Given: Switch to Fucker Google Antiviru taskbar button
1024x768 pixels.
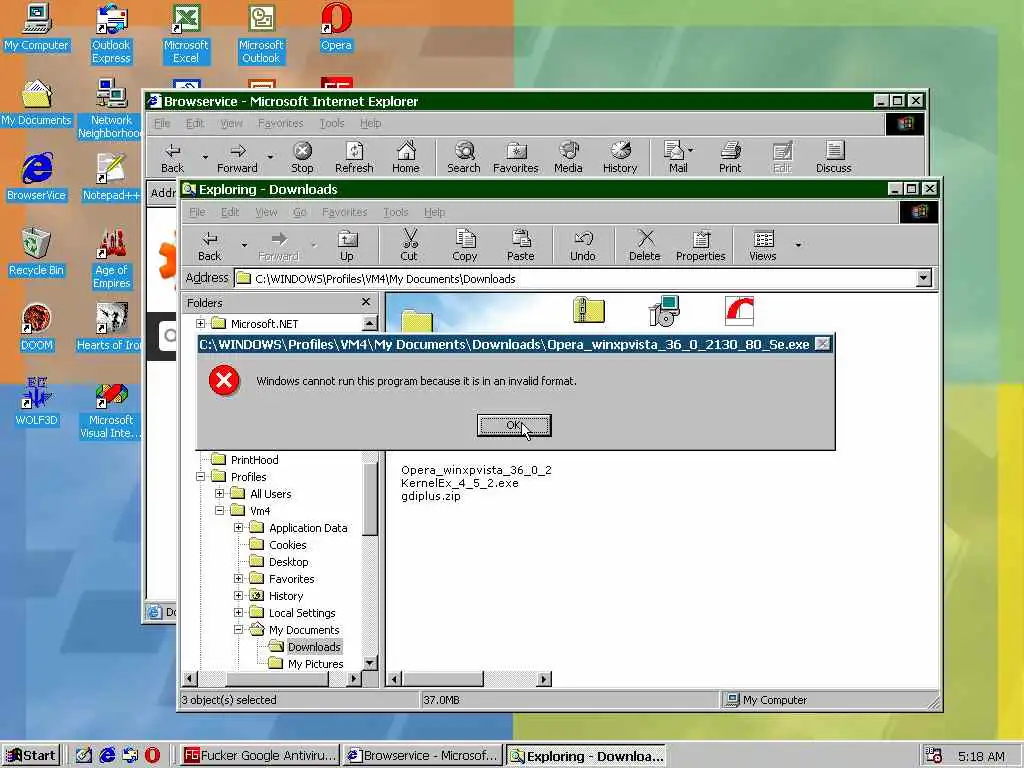Looking at the screenshot, I should pos(260,756).
